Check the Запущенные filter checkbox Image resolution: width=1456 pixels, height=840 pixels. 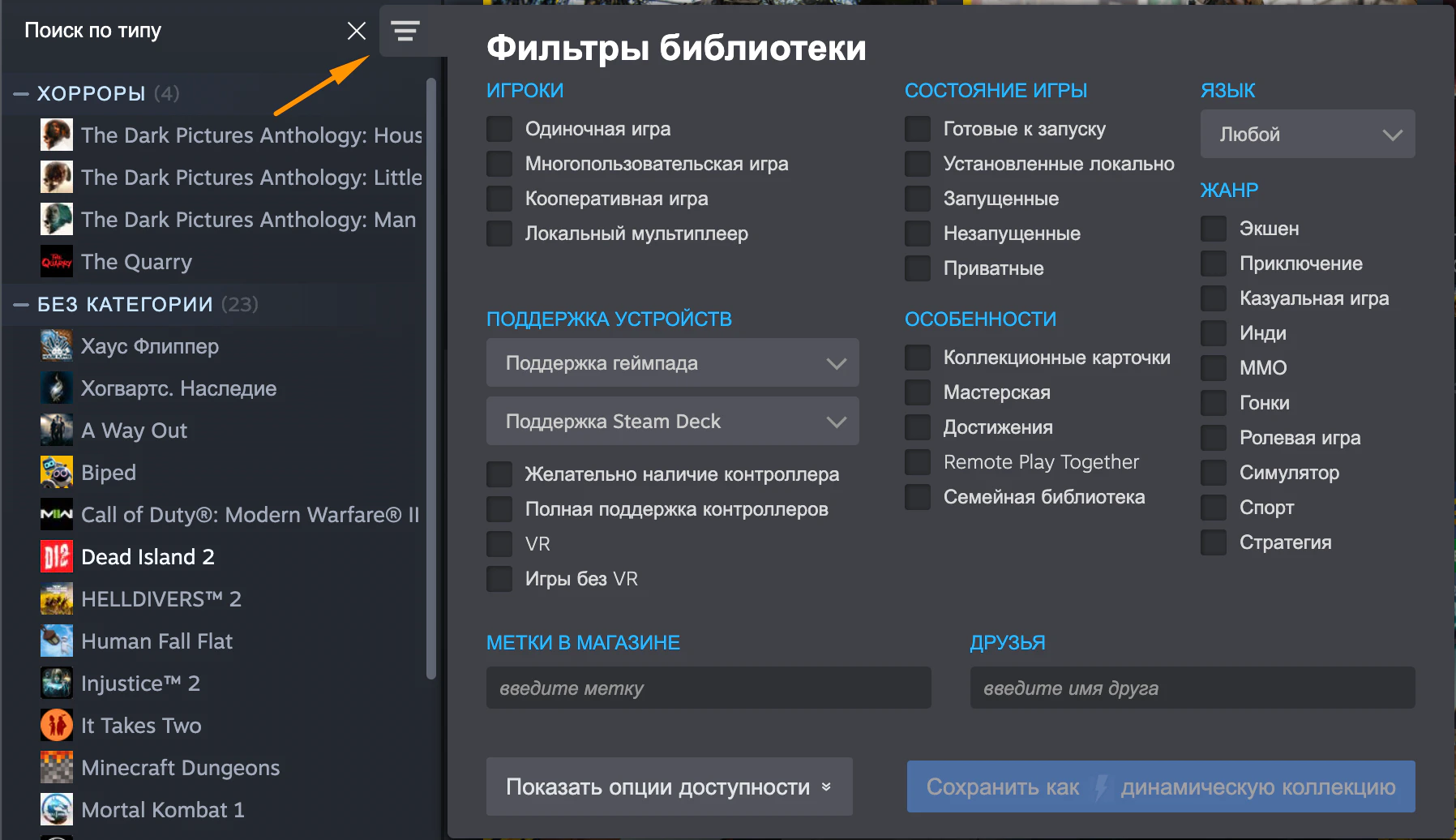coord(918,199)
